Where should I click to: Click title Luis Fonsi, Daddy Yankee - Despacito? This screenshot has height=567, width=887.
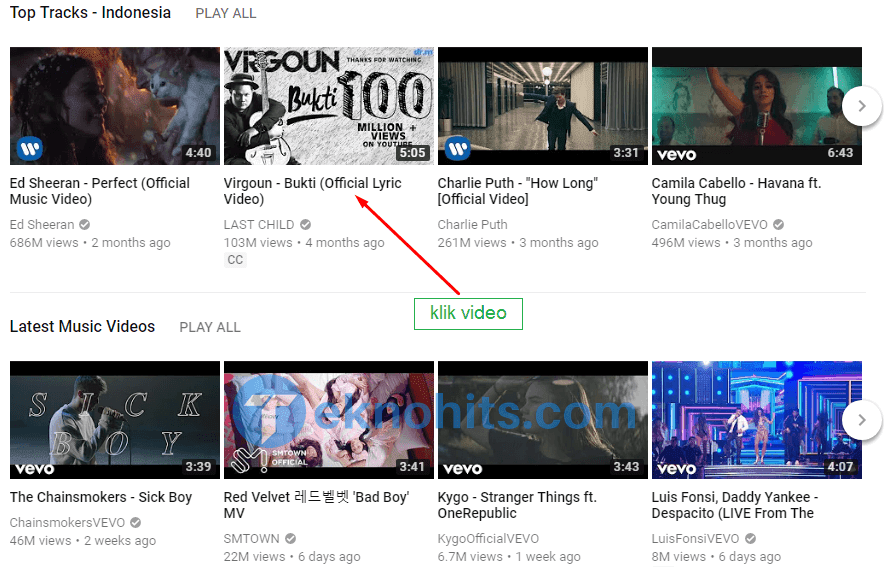tap(735, 505)
